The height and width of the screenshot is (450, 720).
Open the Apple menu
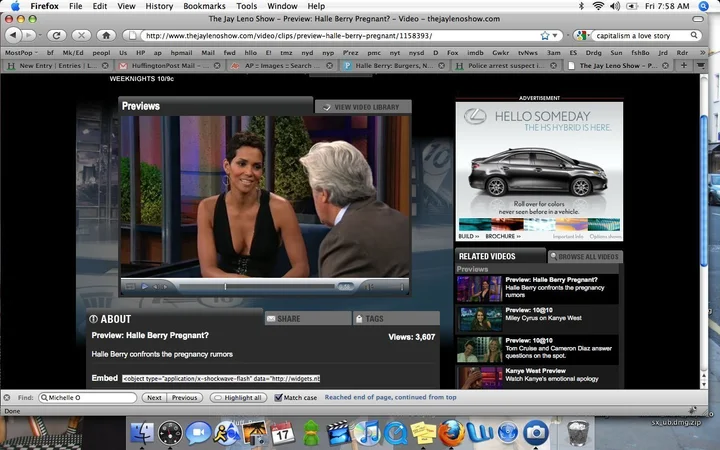[x=15, y=6]
